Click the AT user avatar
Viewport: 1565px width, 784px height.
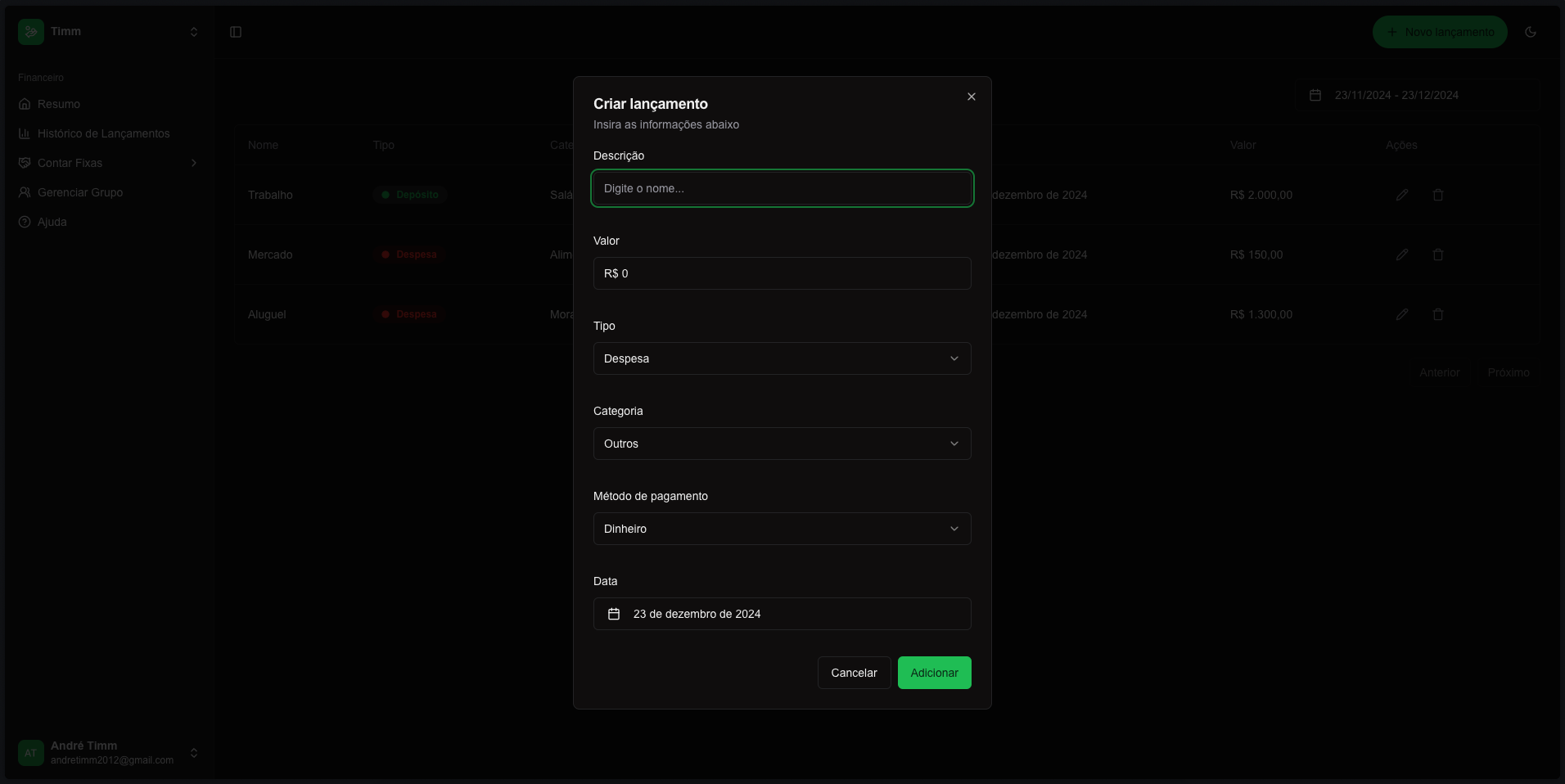tap(31, 753)
